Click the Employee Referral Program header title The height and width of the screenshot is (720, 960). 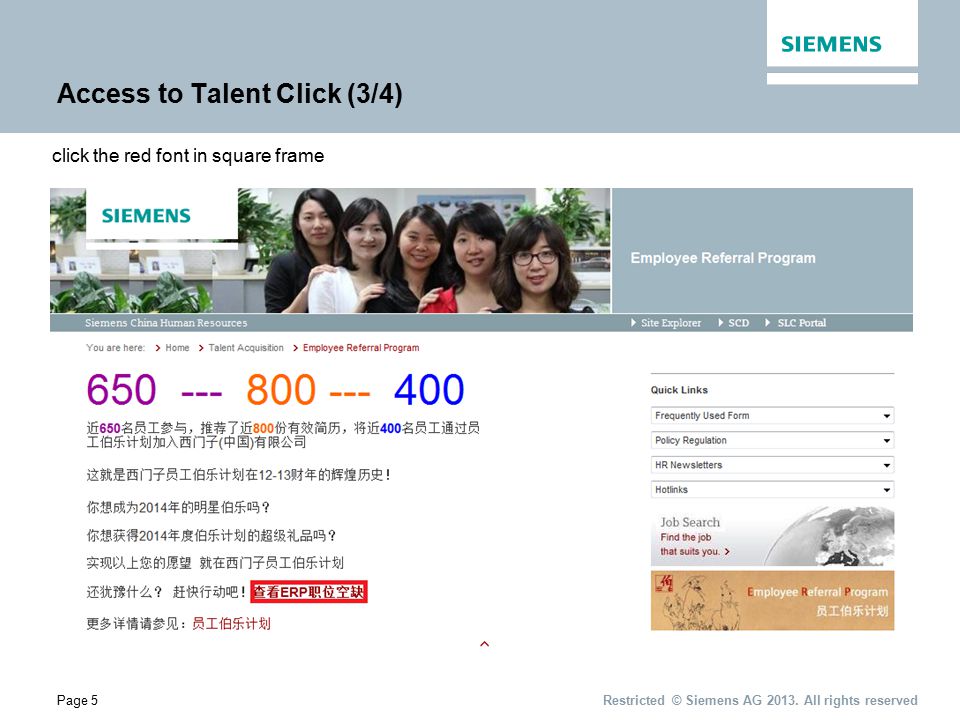pyautogui.click(x=723, y=258)
